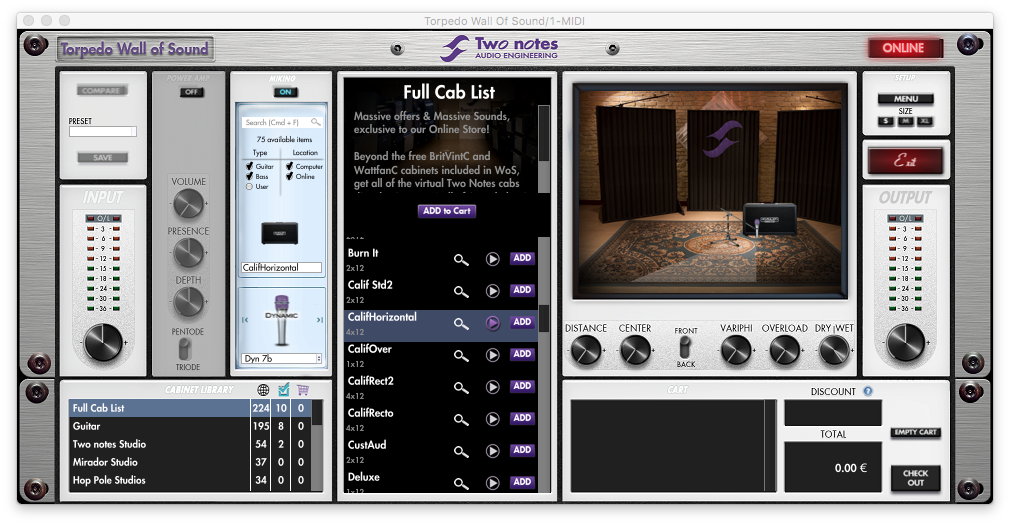Select Full Cab List library row

pos(190,408)
